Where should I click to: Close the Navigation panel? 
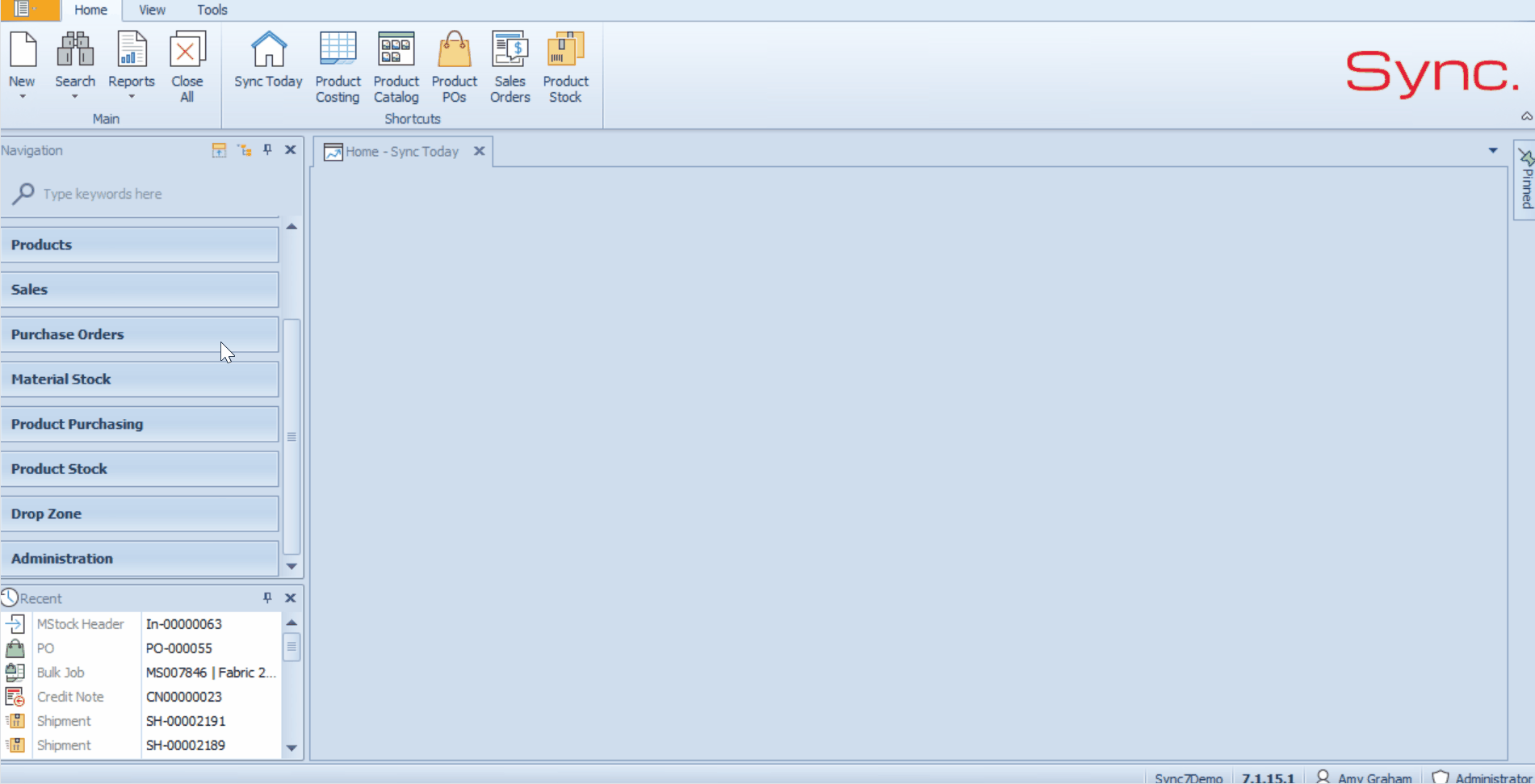point(291,150)
